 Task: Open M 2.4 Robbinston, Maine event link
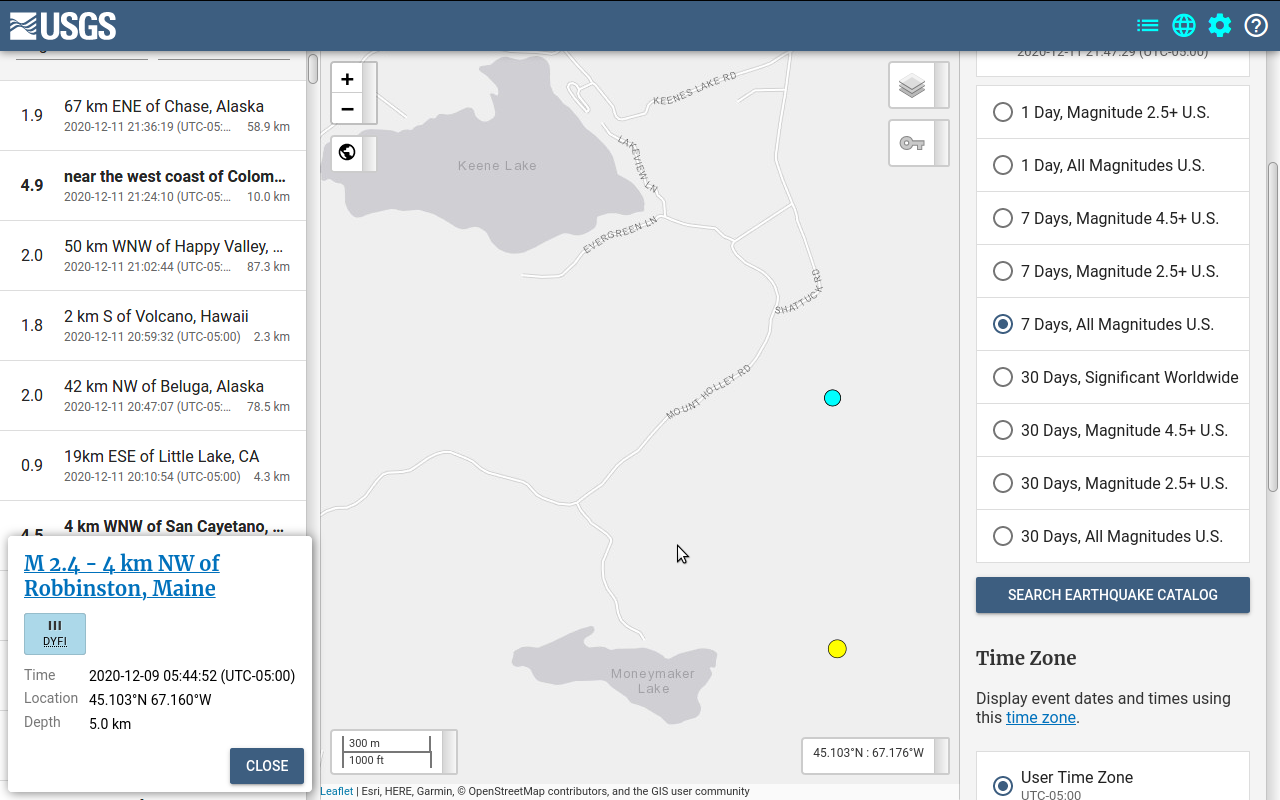(121, 576)
